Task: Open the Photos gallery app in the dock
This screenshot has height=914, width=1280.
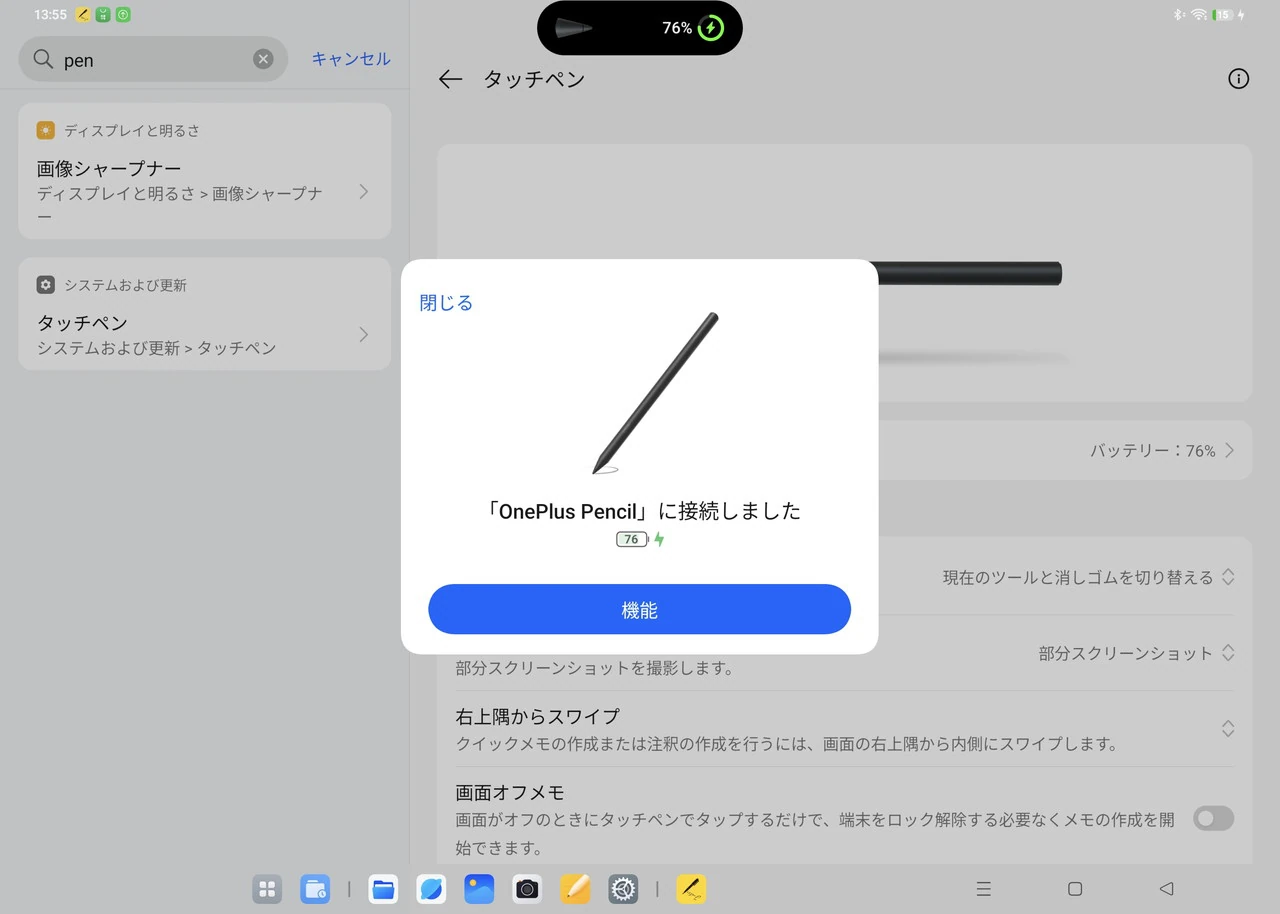Action: tap(479, 889)
